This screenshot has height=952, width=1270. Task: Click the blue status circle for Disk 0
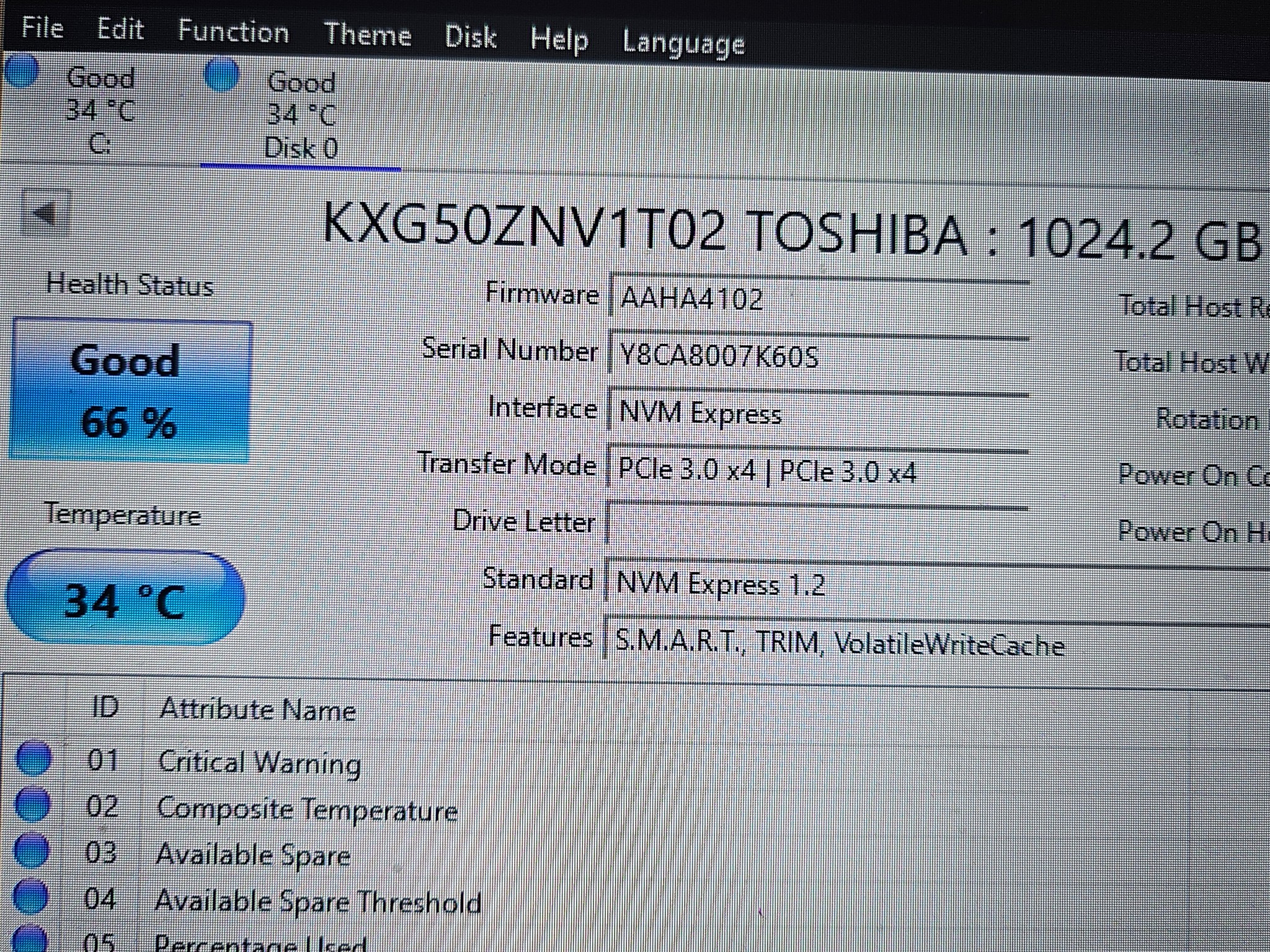221,74
